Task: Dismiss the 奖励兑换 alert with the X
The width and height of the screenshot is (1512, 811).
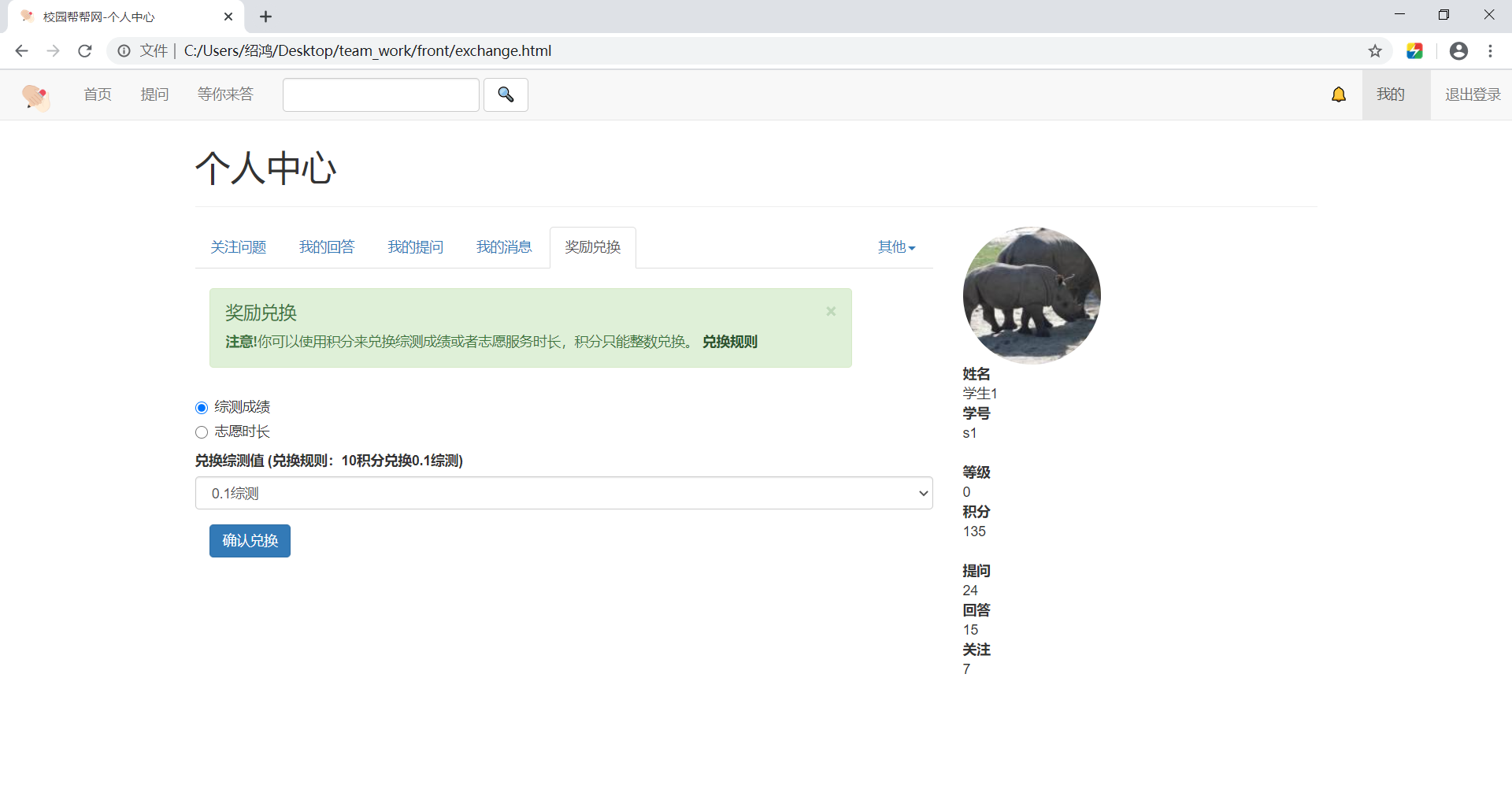Action: click(x=831, y=312)
